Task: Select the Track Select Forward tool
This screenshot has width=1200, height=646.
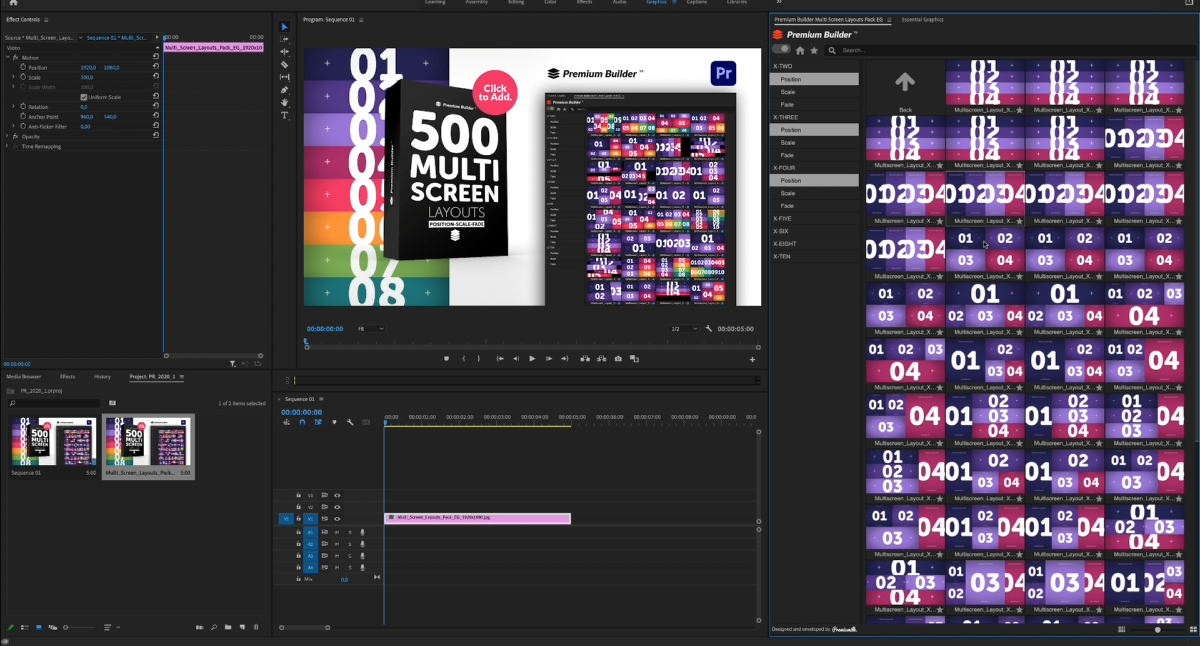Action: coord(284,40)
